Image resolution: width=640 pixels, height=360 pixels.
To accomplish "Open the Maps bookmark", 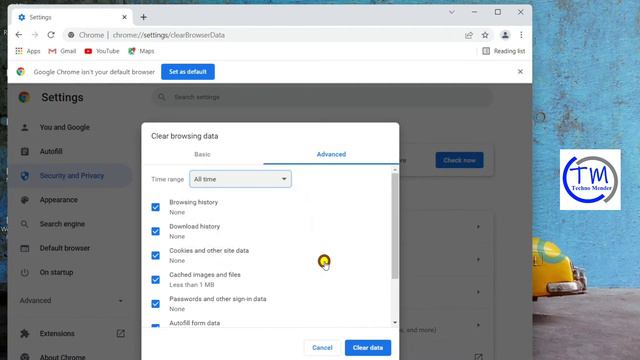I will click(141, 51).
